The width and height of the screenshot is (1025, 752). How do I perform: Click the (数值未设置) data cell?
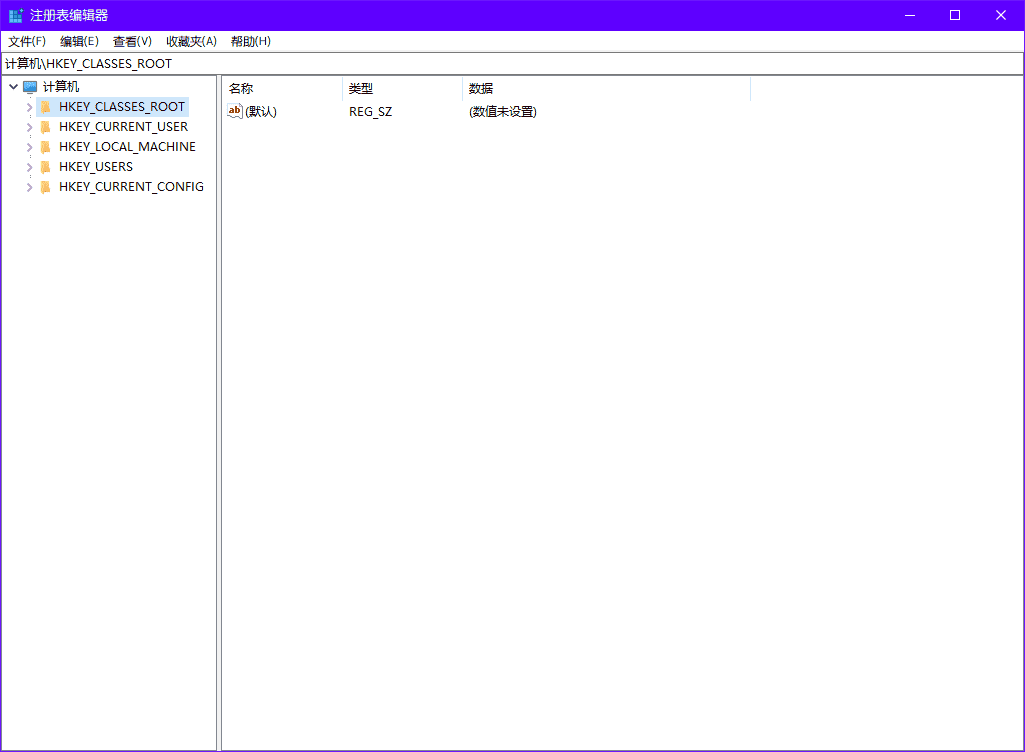(503, 112)
